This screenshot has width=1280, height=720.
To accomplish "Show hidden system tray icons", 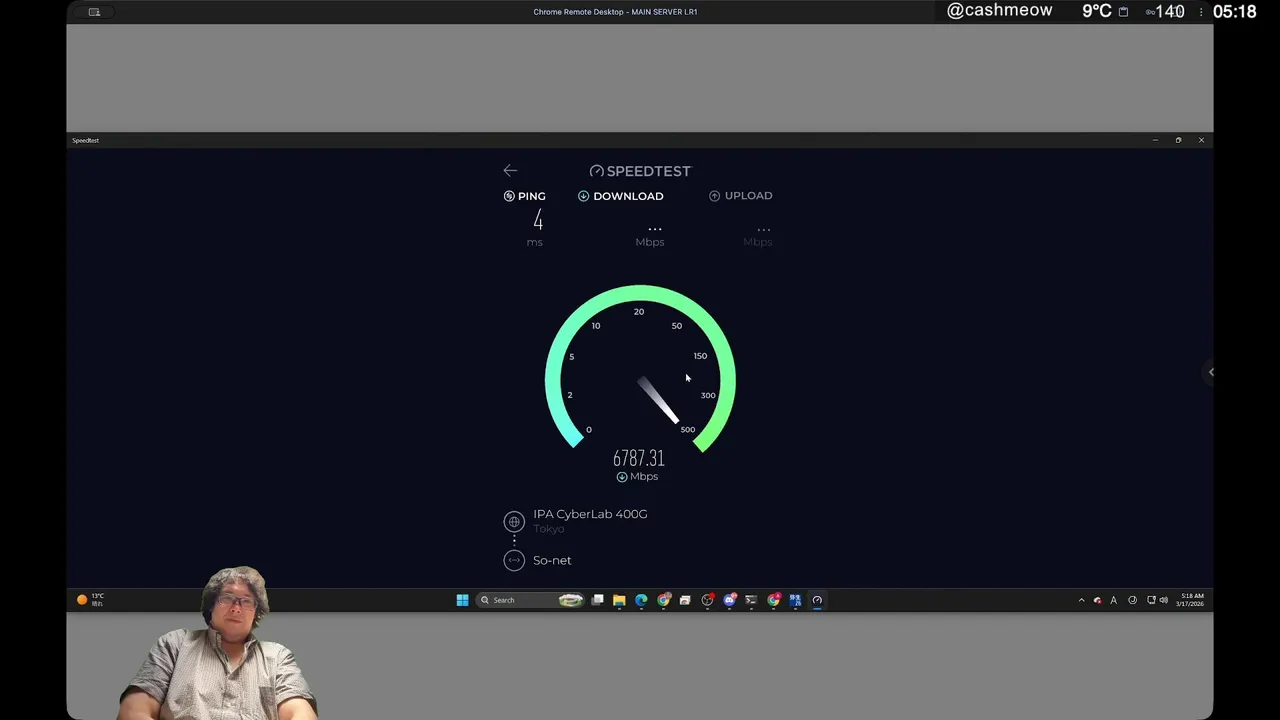I will (1081, 600).
